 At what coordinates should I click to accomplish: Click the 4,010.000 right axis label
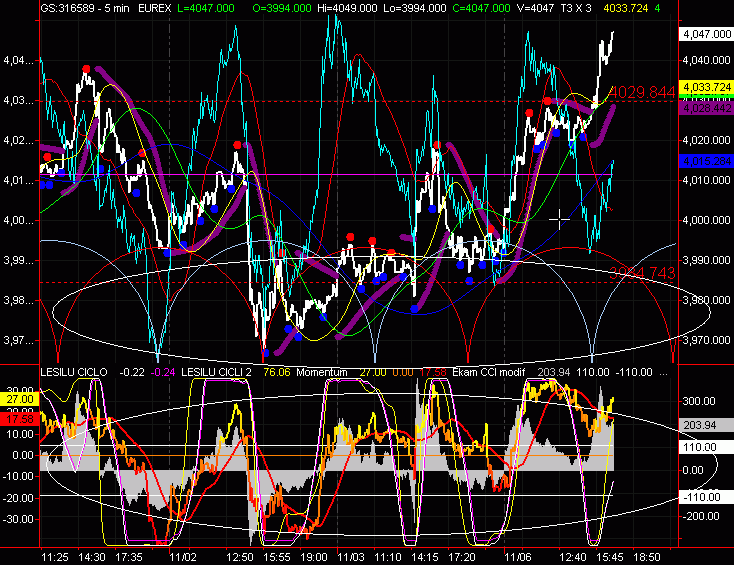click(x=707, y=180)
